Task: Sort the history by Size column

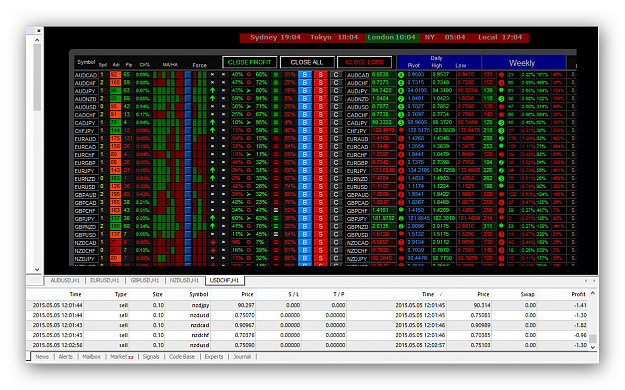Action: [x=157, y=294]
